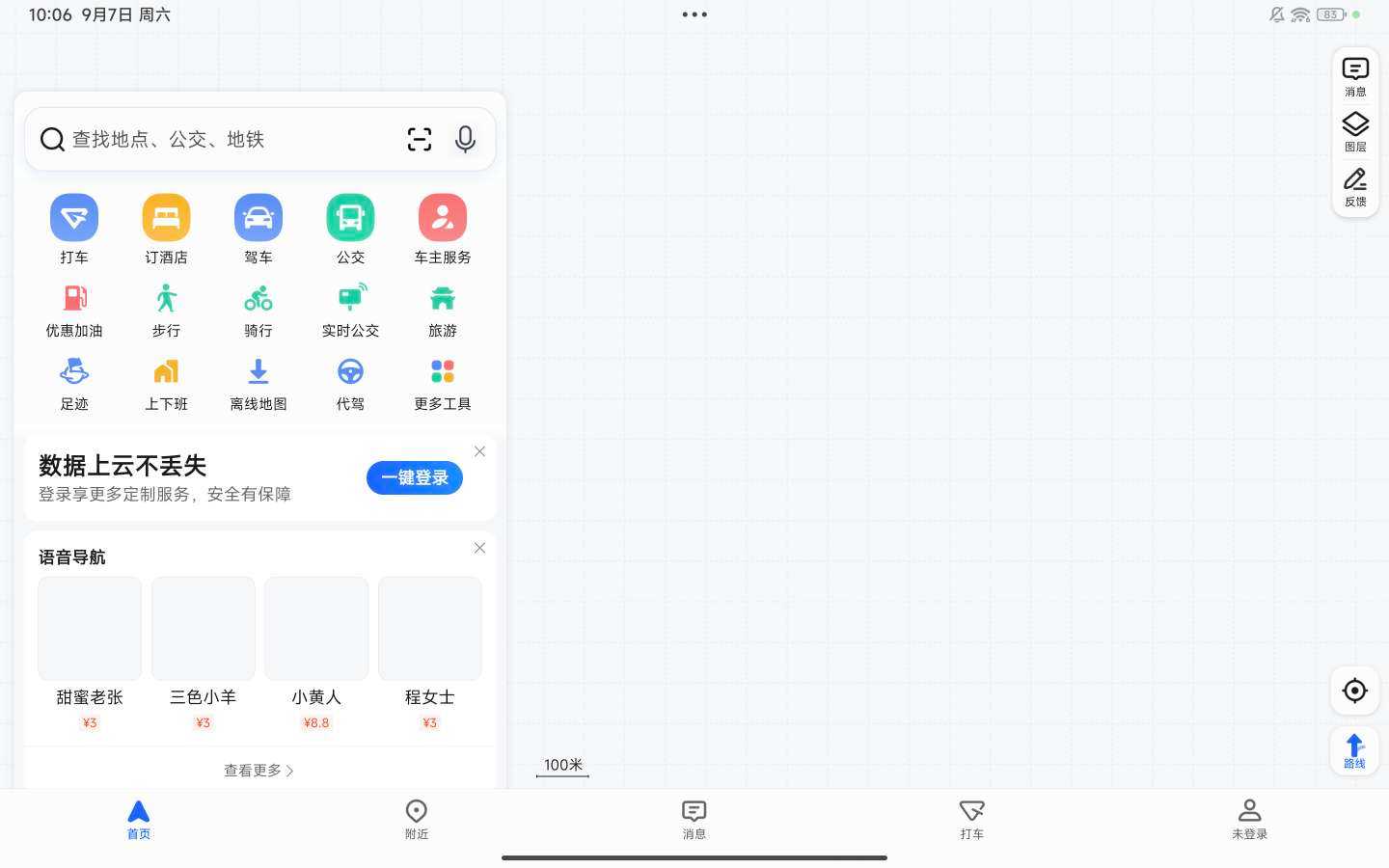
Task: Switch to the 未登录 profile tab
Action: [x=1250, y=821]
